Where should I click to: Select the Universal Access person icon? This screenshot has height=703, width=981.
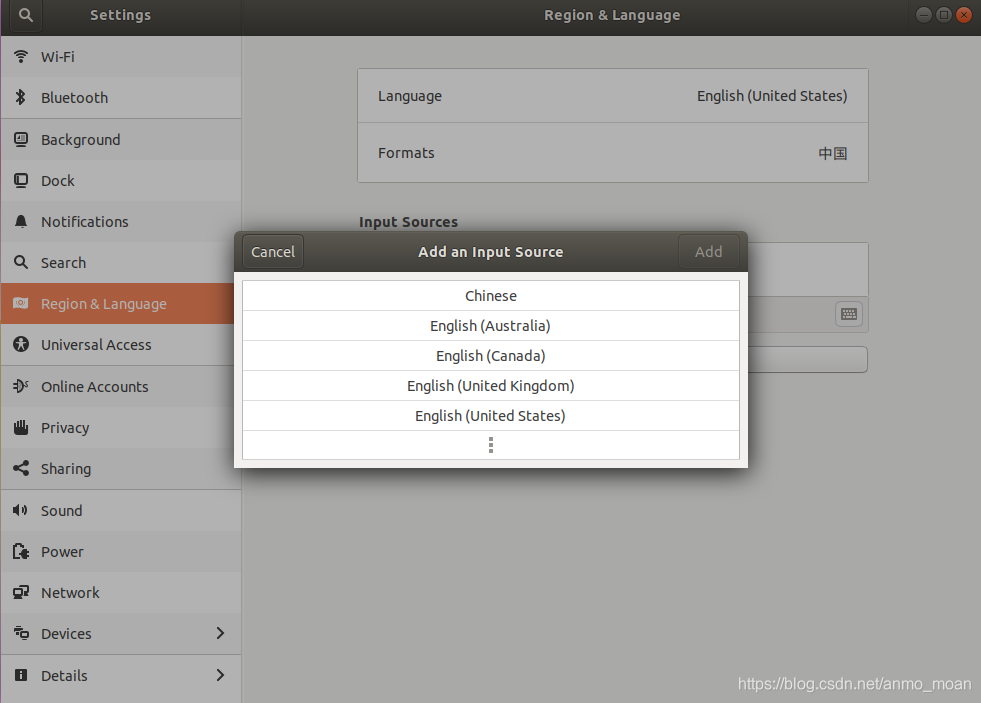coord(21,345)
